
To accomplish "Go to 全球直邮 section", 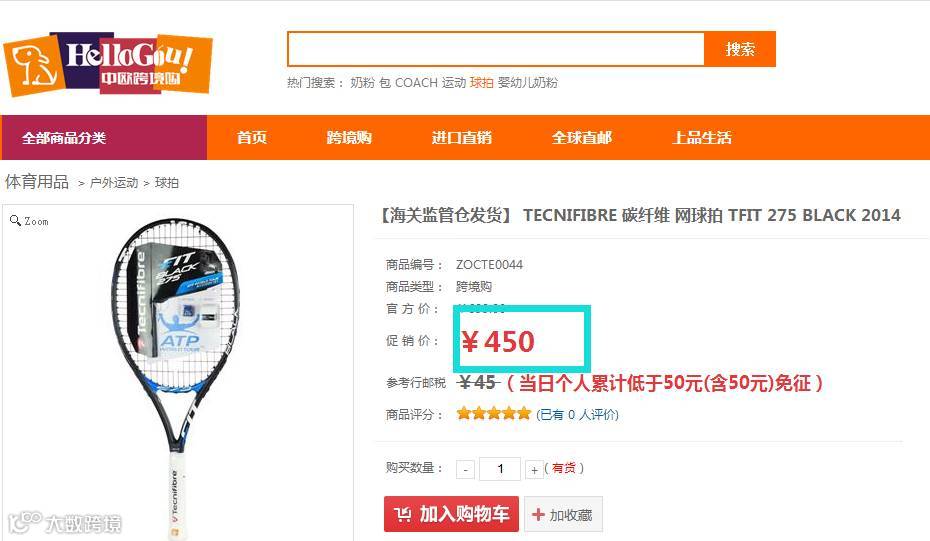I will coord(582,138).
